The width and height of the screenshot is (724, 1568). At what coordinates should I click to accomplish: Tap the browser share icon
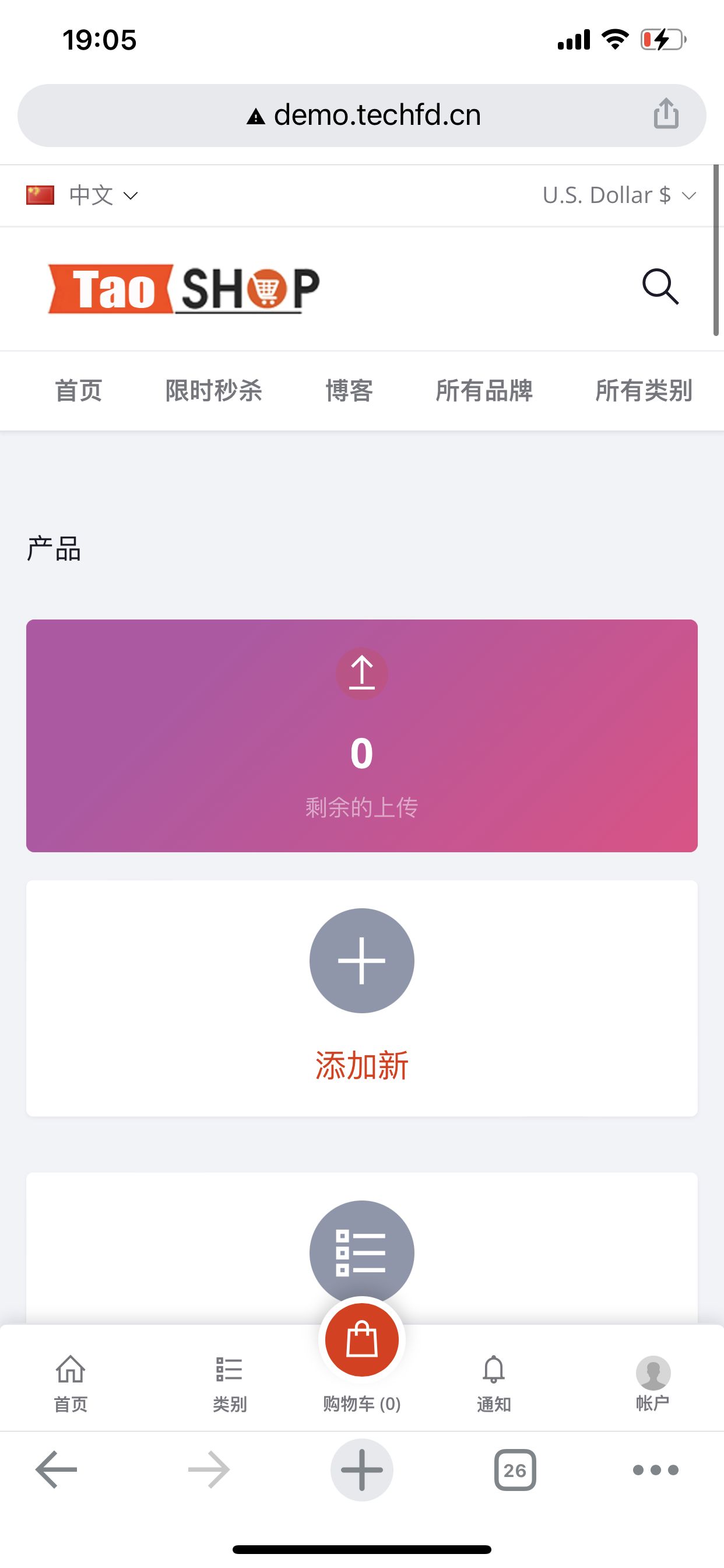(x=666, y=114)
